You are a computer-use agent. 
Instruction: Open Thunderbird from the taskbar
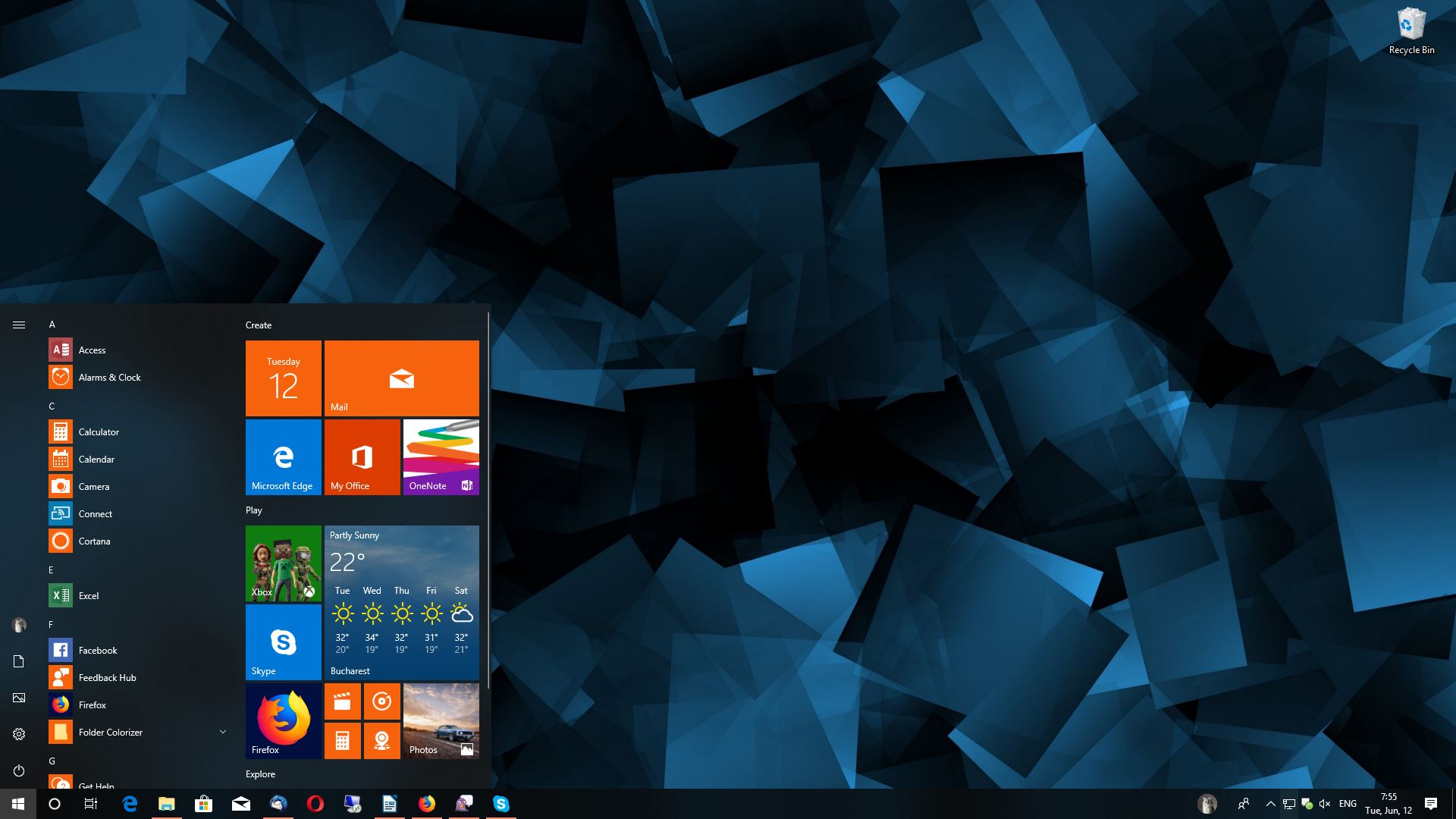click(x=278, y=804)
